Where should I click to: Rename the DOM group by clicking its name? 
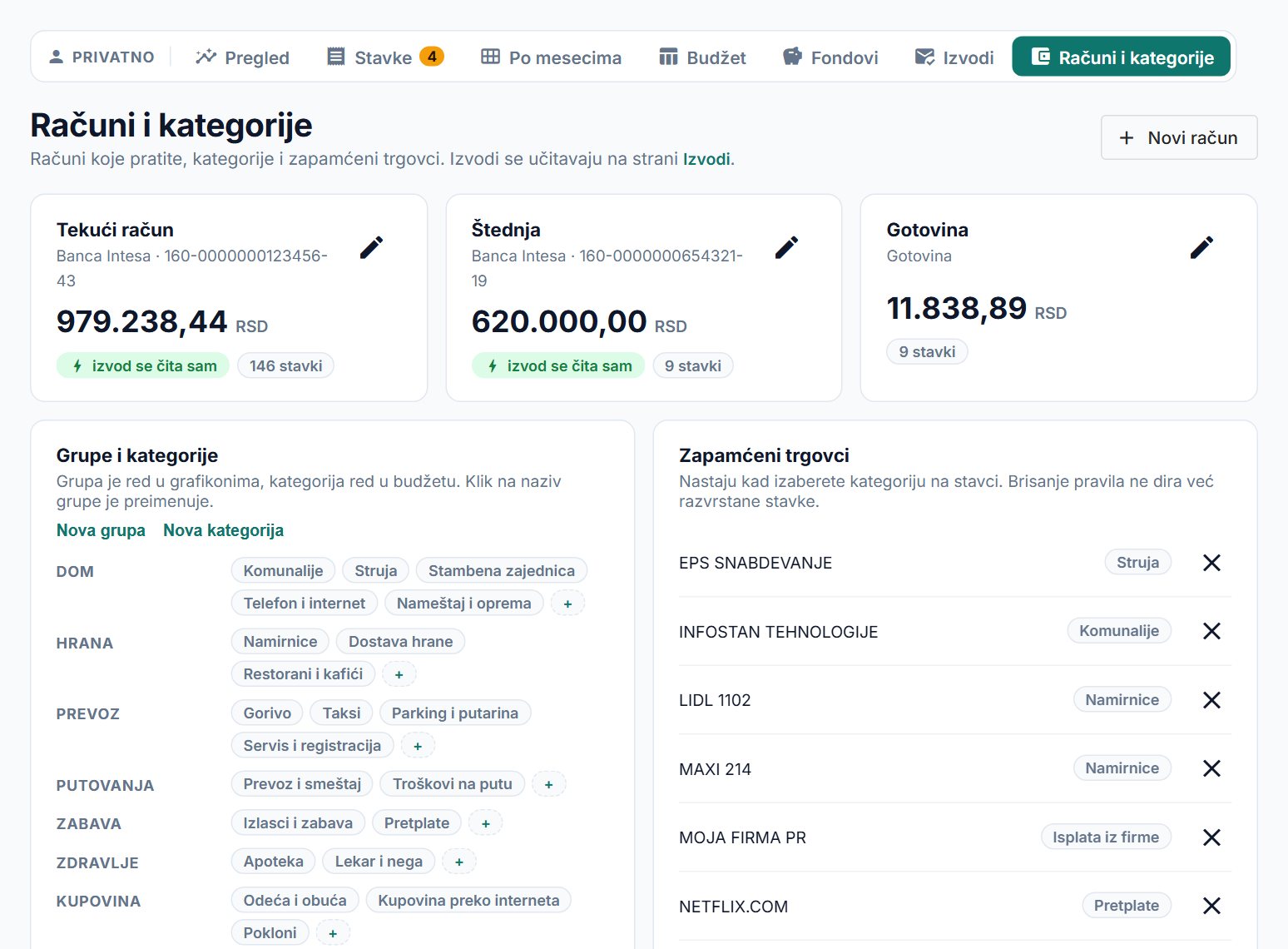75,572
